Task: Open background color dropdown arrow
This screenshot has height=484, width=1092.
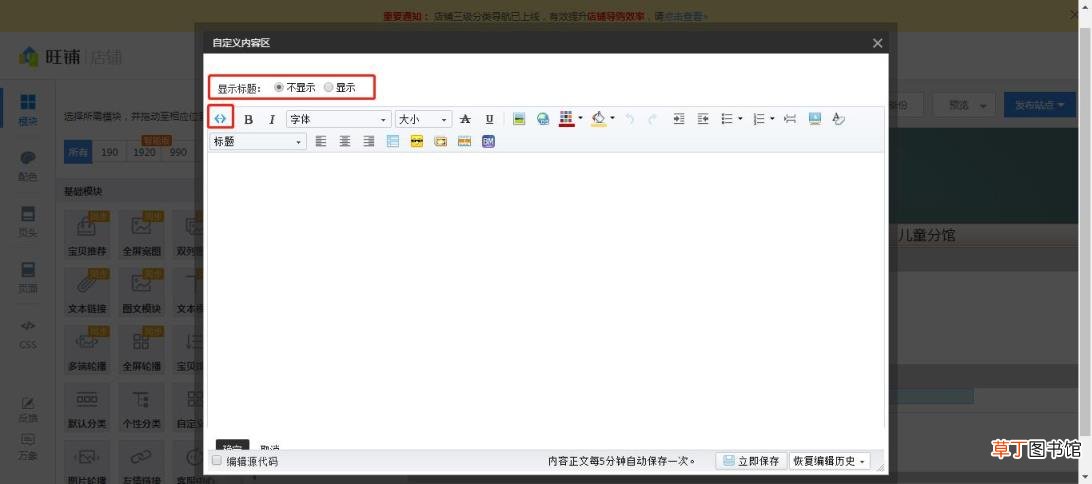Action: coord(612,118)
